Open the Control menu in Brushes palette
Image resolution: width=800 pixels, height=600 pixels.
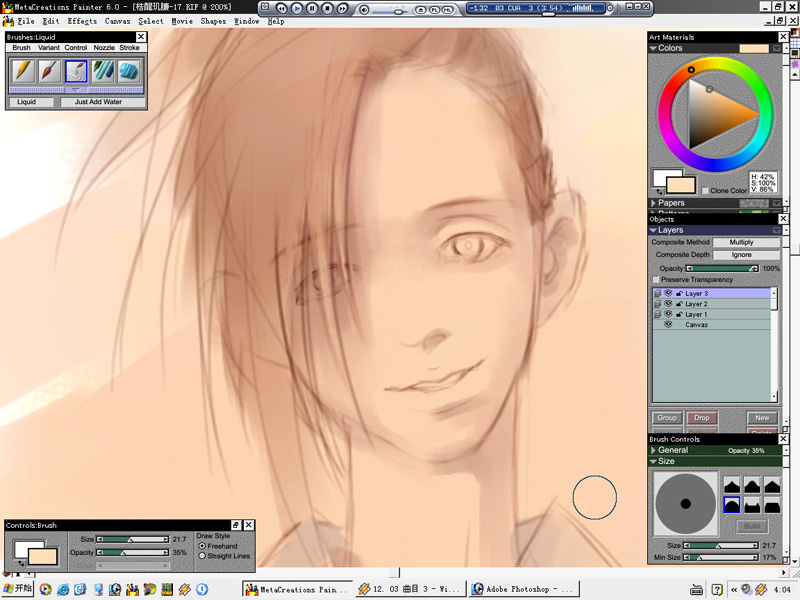point(76,47)
